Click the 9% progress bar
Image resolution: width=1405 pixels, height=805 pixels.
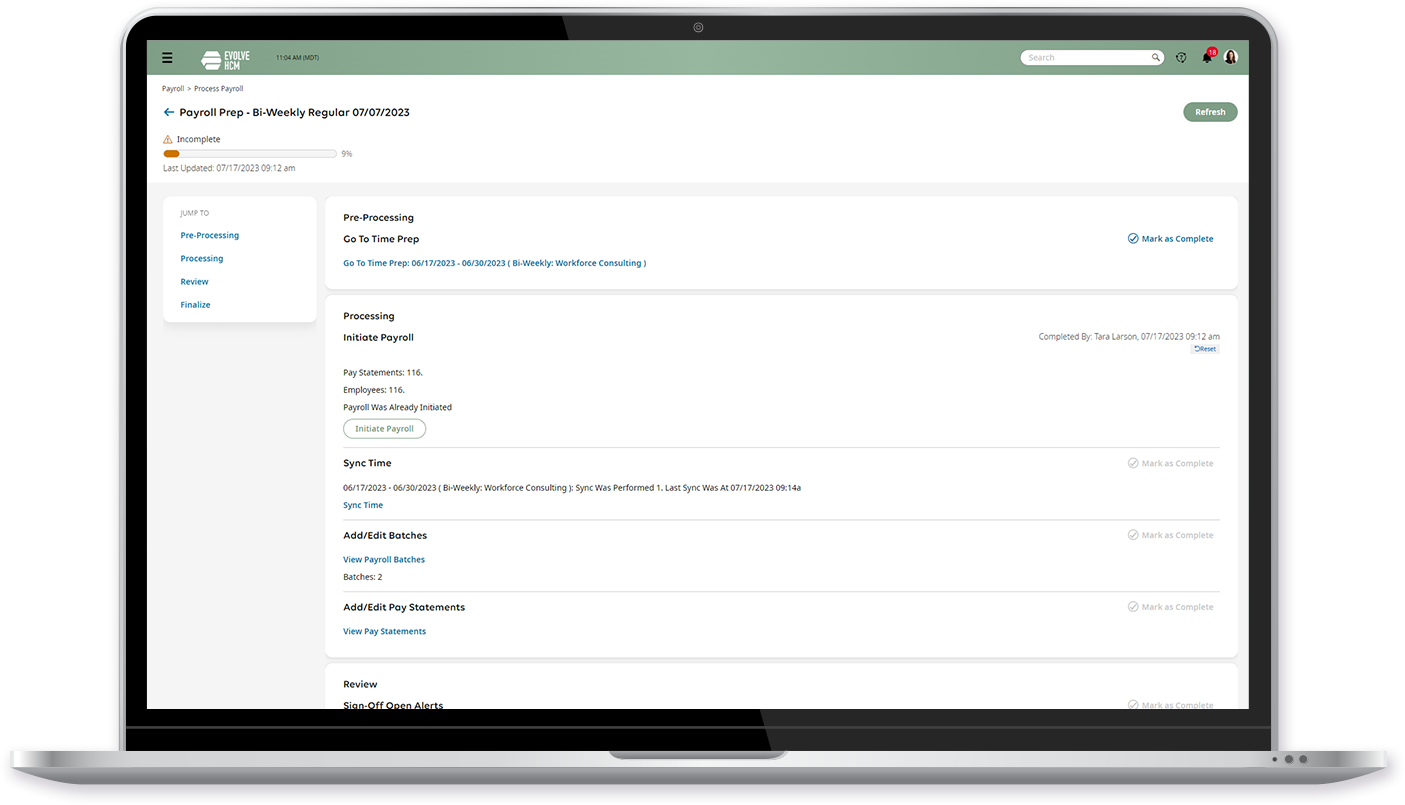click(x=250, y=153)
